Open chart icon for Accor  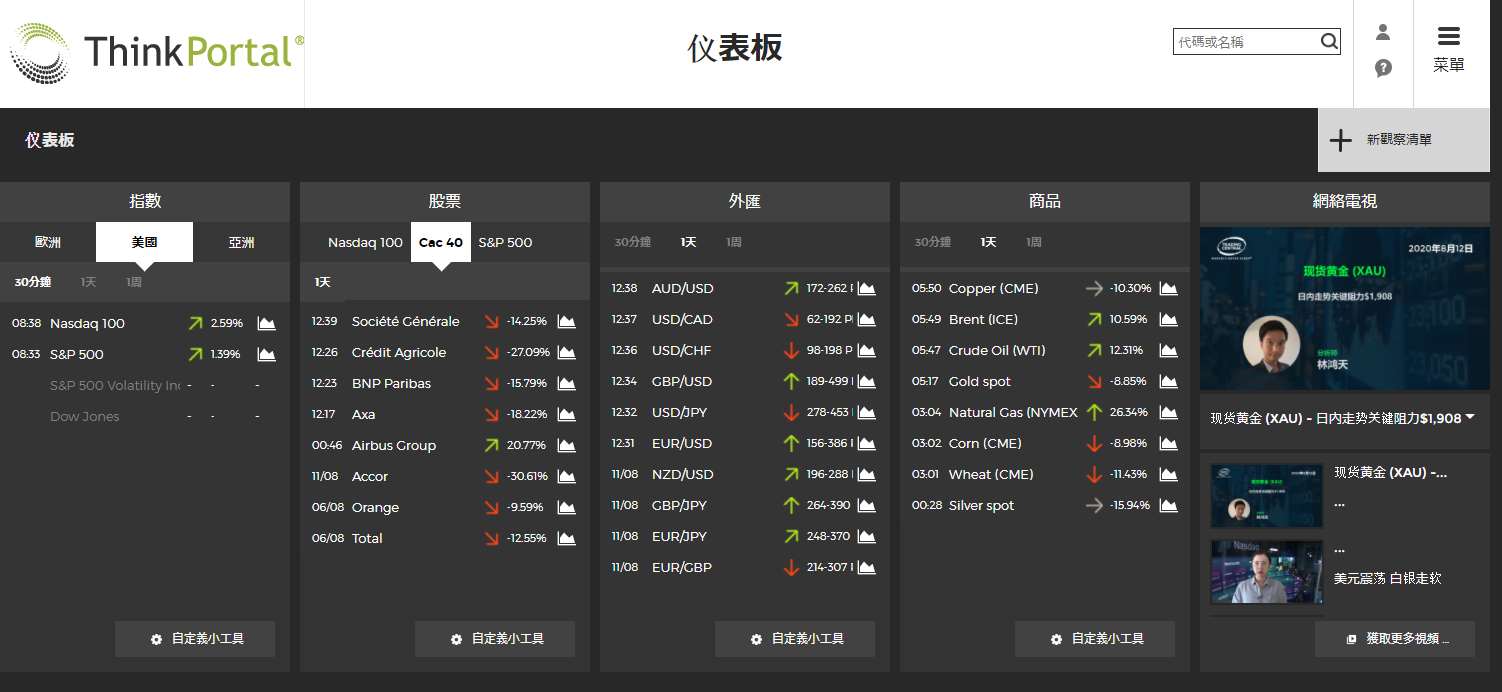(566, 476)
